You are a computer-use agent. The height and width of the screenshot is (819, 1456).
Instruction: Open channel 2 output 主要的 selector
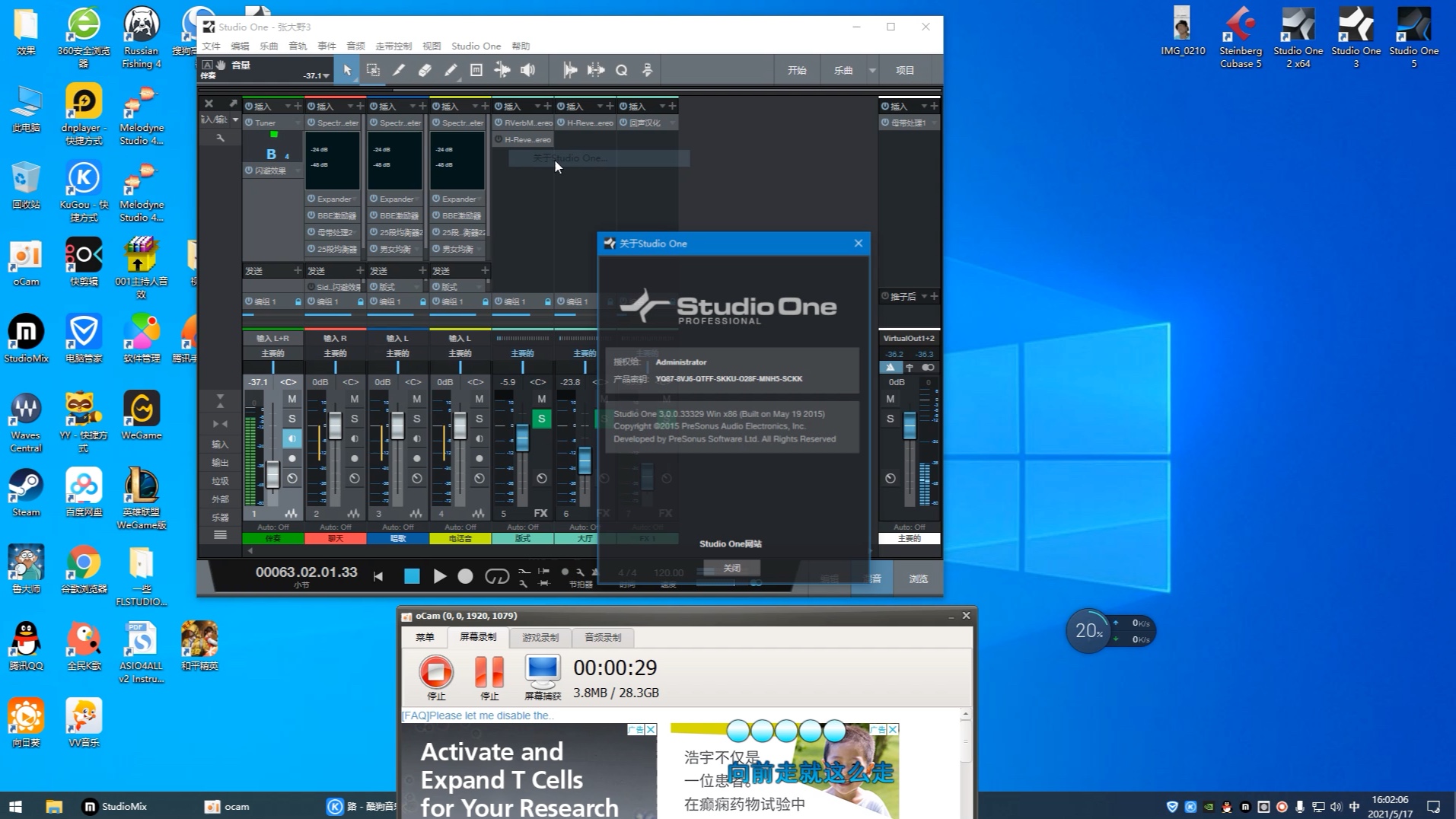[x=335, y=353]
